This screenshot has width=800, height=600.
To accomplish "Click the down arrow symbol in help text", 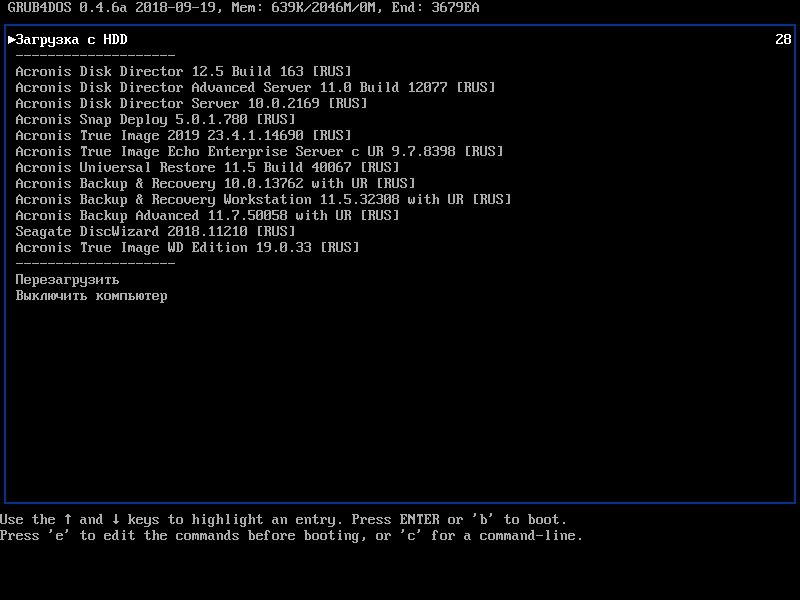I will 116,519.
